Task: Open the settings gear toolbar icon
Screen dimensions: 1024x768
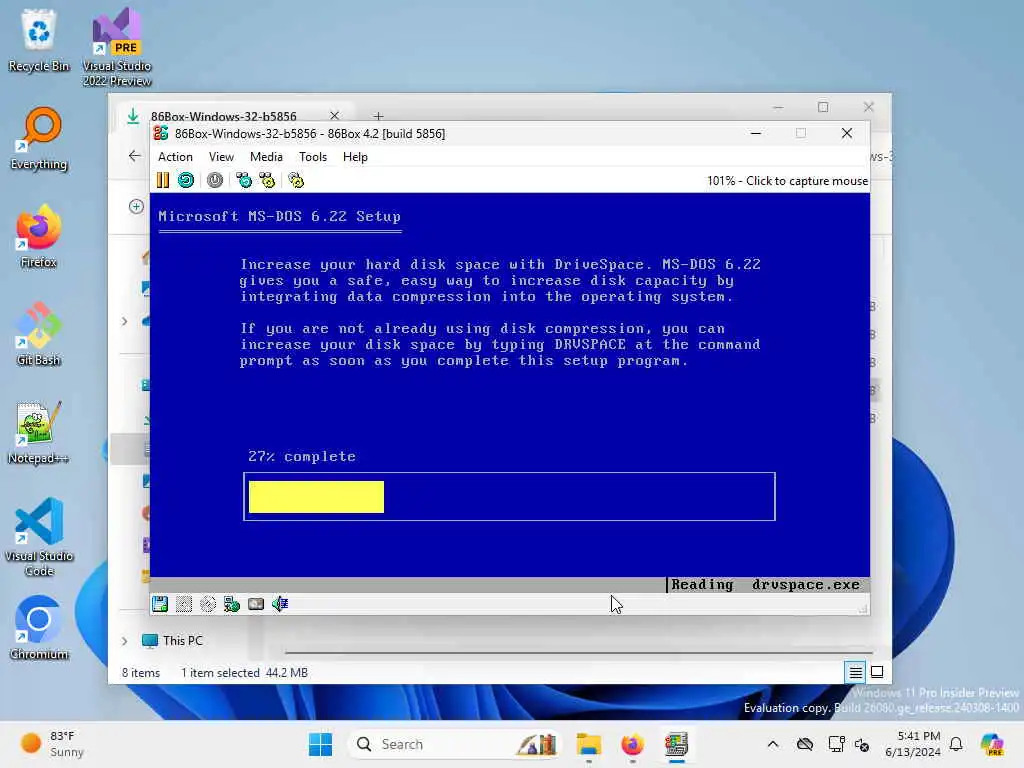Action: tap(296, 180)
